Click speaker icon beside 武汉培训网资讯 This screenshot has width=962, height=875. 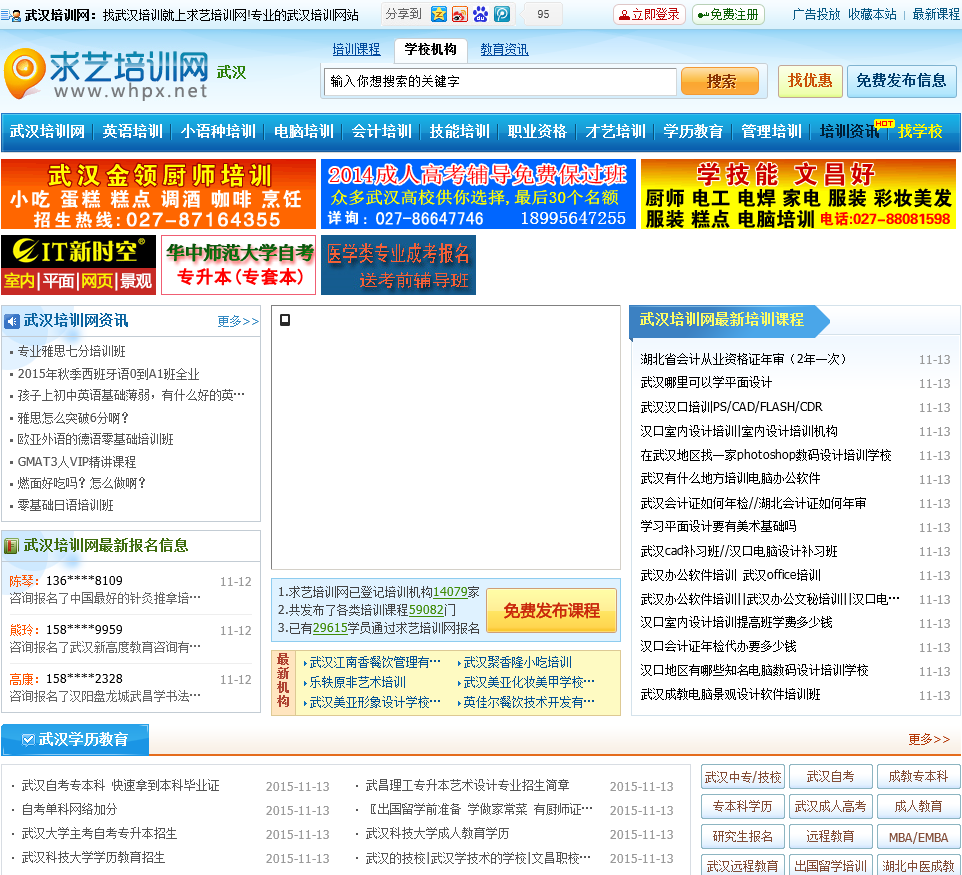tap(12, 322)
